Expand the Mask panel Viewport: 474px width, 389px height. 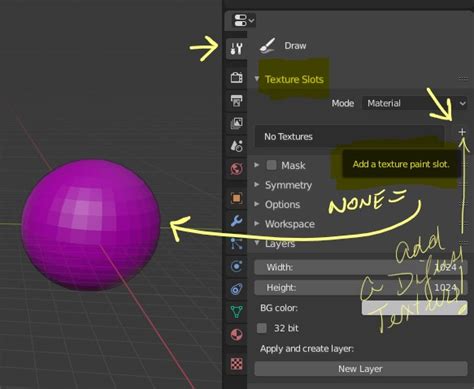tap(257, 165)
